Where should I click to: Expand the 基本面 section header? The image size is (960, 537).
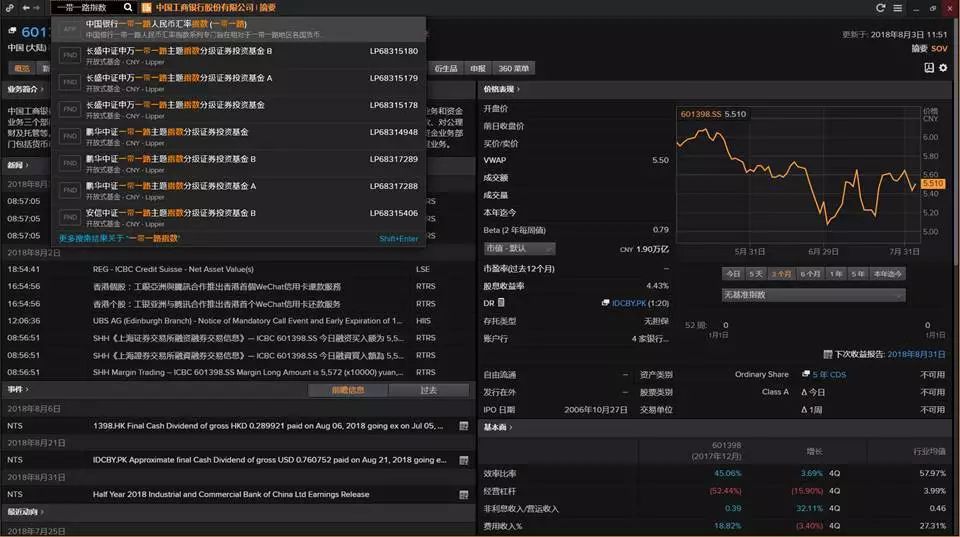click(x=498, y=427)
